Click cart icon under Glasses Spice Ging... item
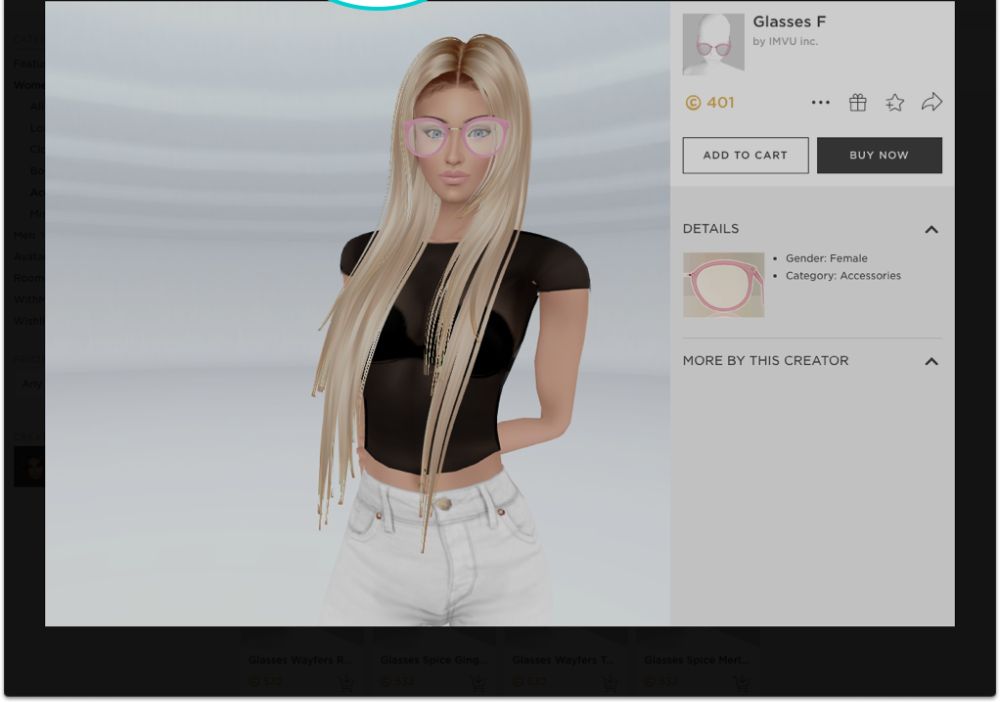 (477, 683)
